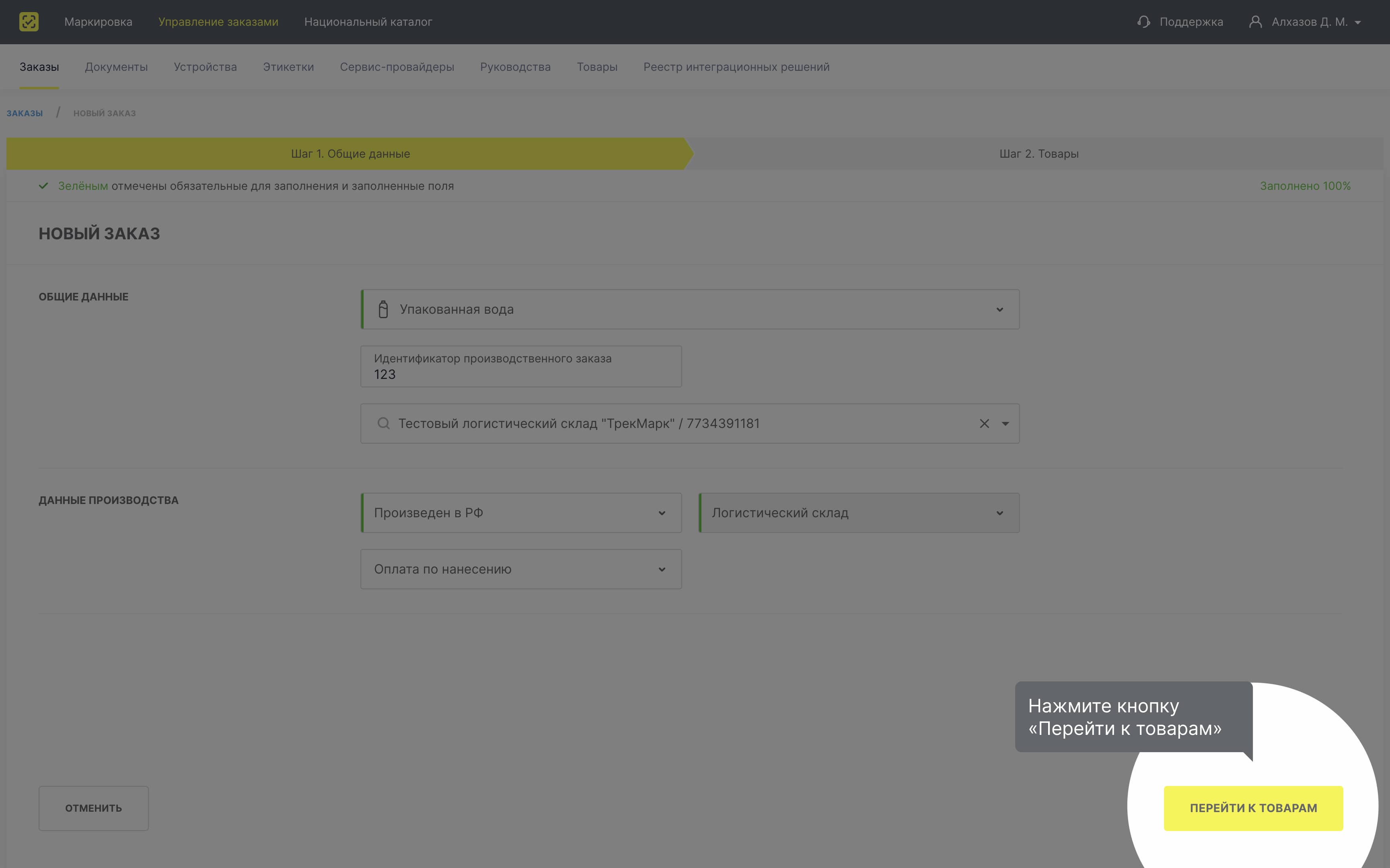
Task: Click the Алхазов Д. М. account name
Action: coord(1310,22)
